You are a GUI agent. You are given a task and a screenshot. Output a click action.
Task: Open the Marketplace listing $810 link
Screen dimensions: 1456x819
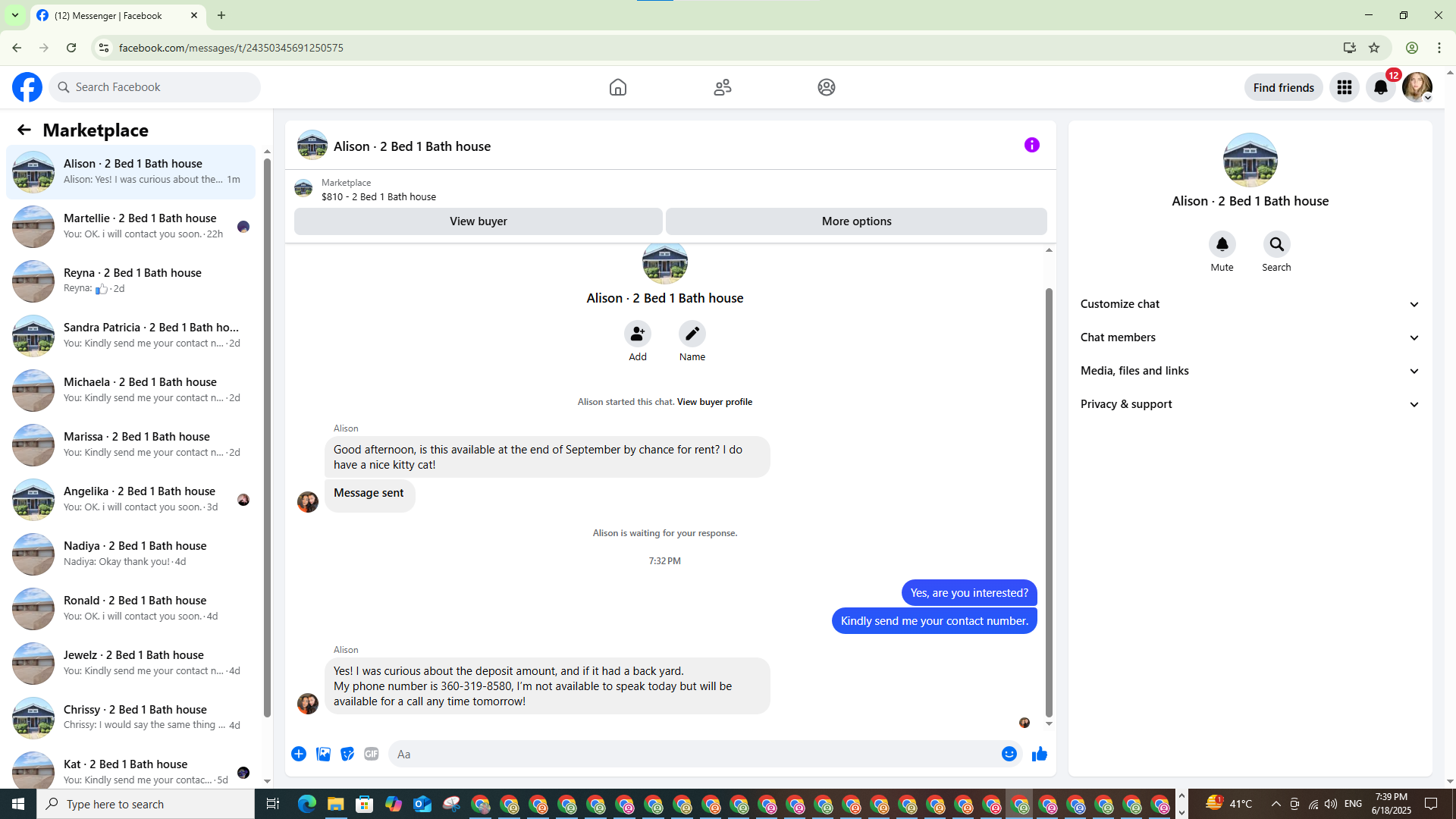tap(378, 196)
